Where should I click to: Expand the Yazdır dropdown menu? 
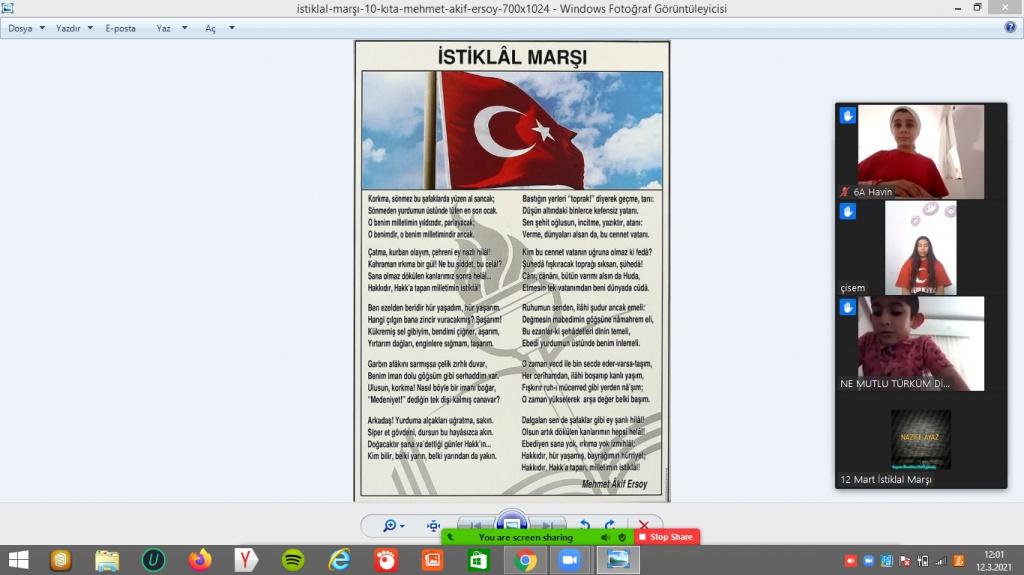75,28
